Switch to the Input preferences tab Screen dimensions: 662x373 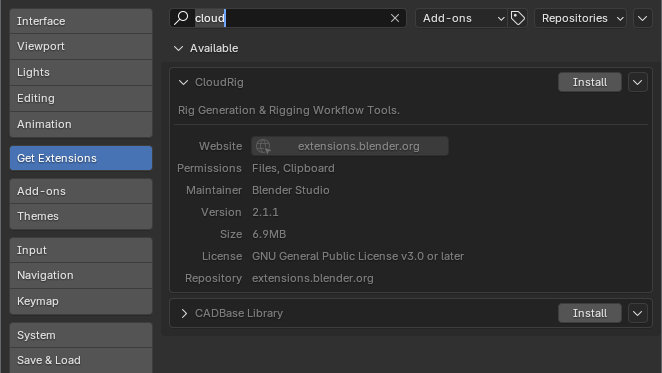click(x=81, y=250)
